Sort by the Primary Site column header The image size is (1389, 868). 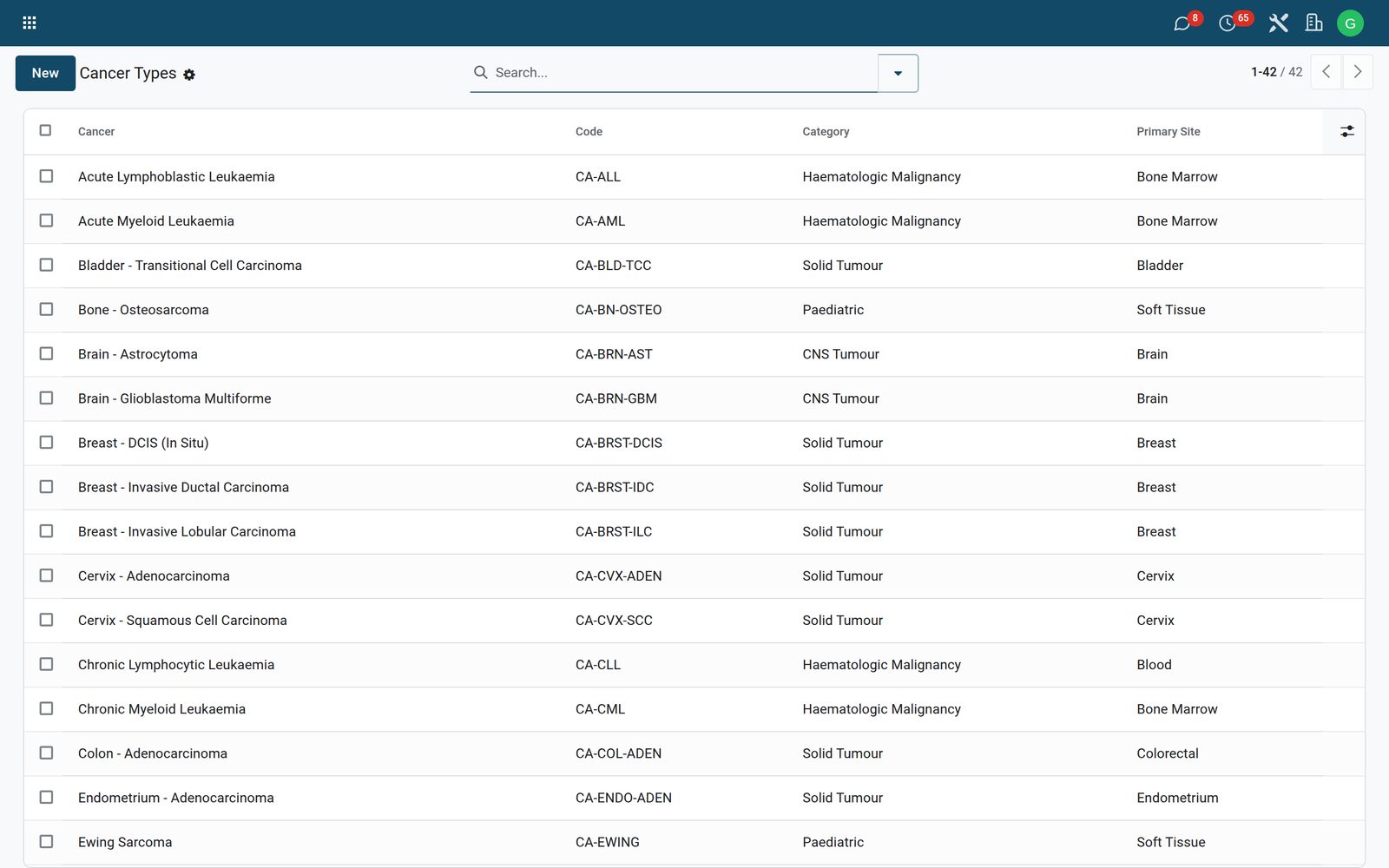(x=1168, y=132)
